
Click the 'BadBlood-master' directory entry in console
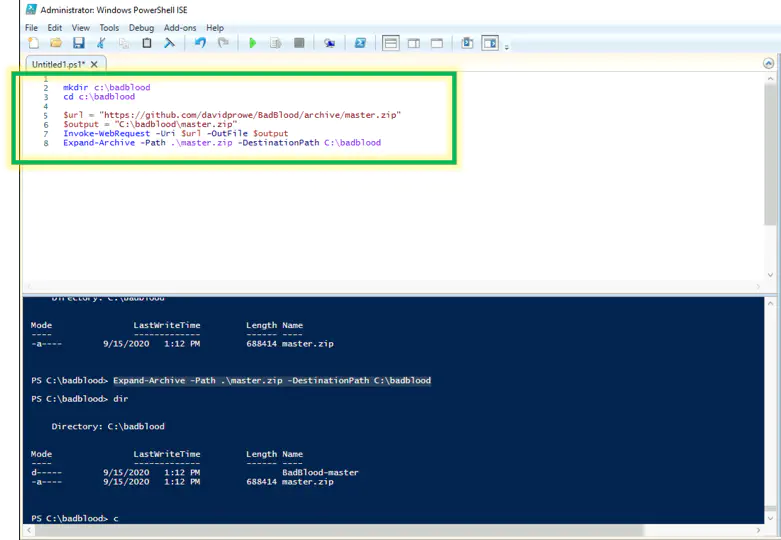click(320, 472)
